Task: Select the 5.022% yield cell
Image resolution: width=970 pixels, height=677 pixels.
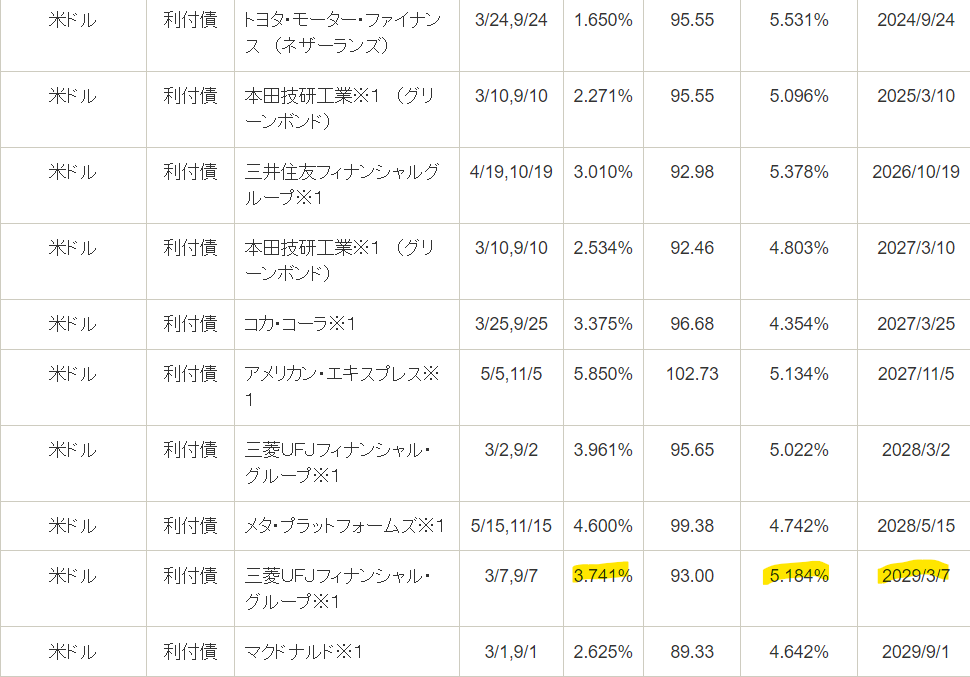Action: tap(798, 450)
